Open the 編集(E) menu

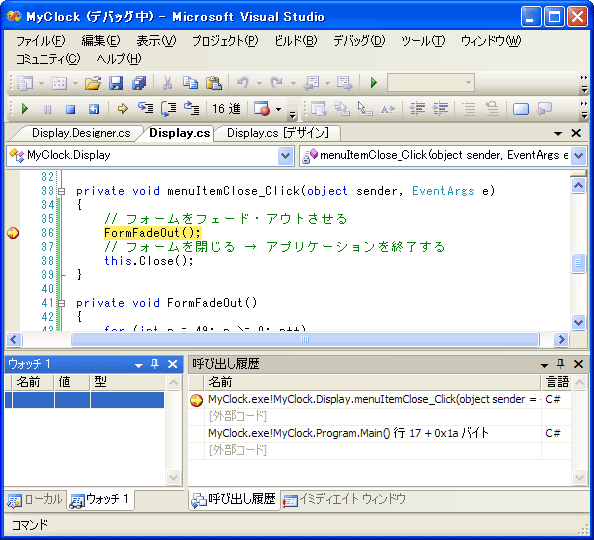tap(101, 41)
